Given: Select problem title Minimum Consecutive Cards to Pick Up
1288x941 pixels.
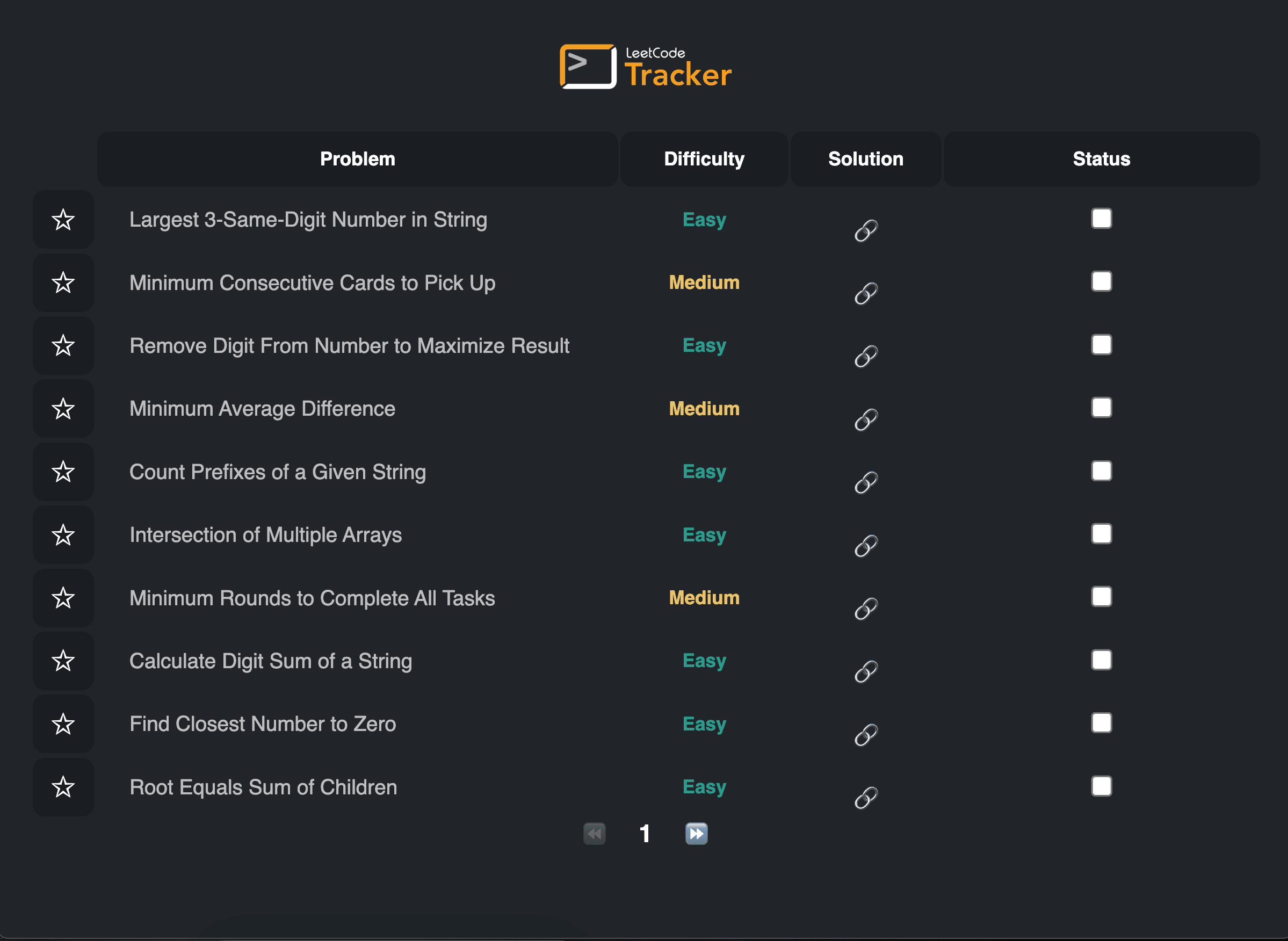Looking at the screenshot, I should tap(312, 283).
